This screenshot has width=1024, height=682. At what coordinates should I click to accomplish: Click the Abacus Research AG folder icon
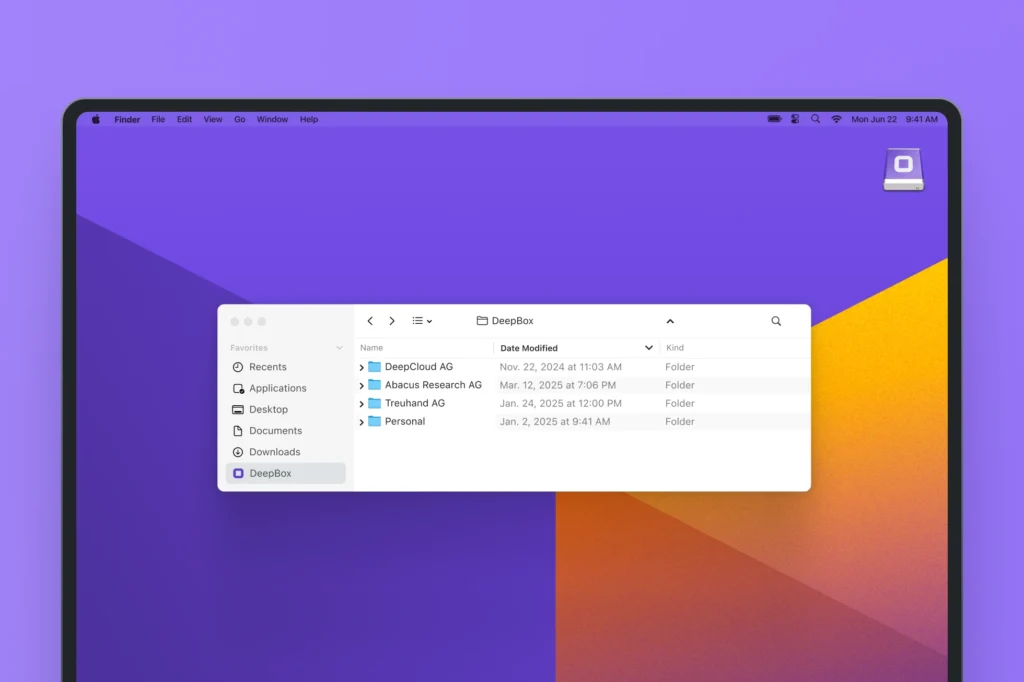click(374, 385)
